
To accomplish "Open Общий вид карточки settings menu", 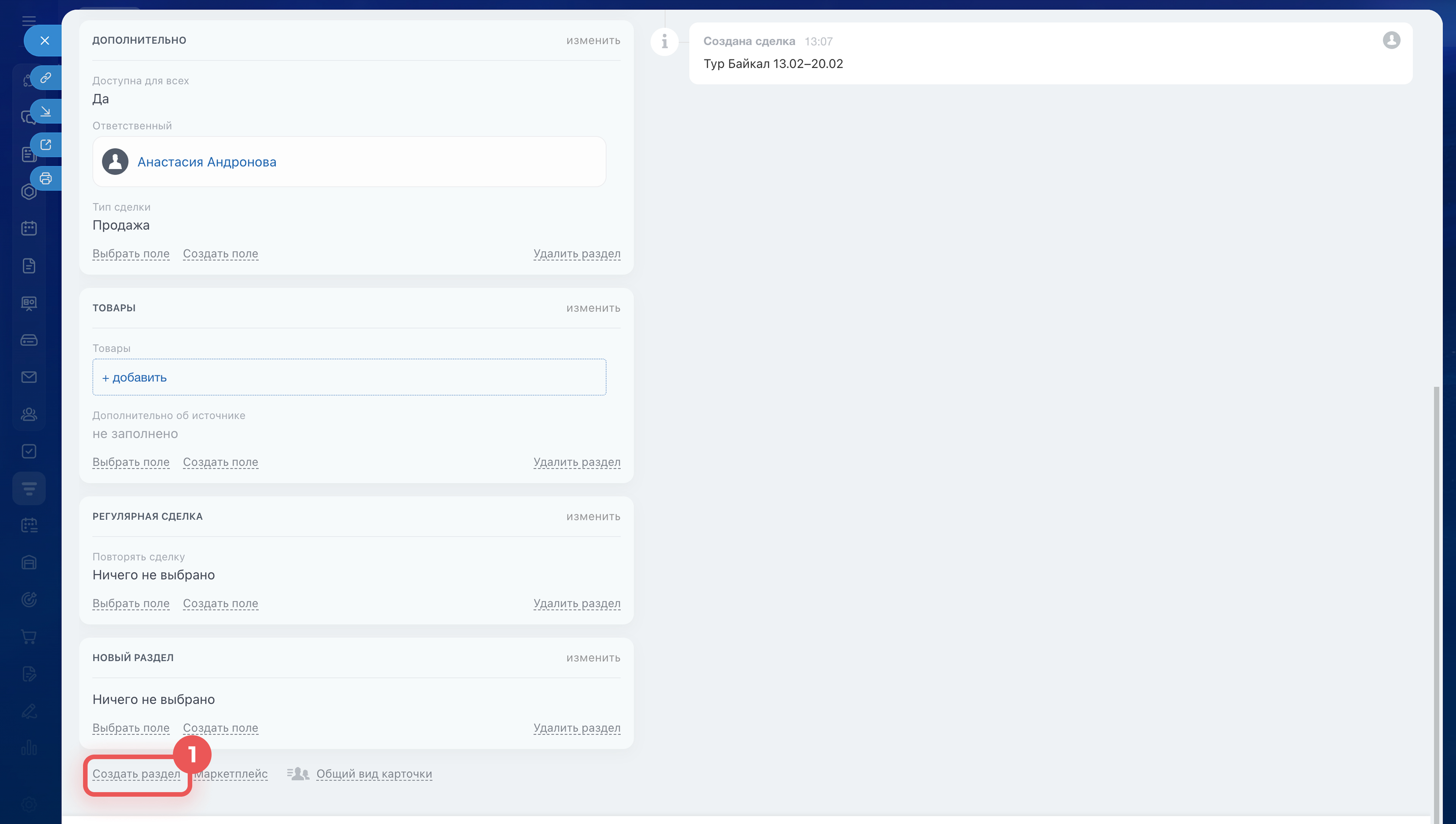I will 374,774.
